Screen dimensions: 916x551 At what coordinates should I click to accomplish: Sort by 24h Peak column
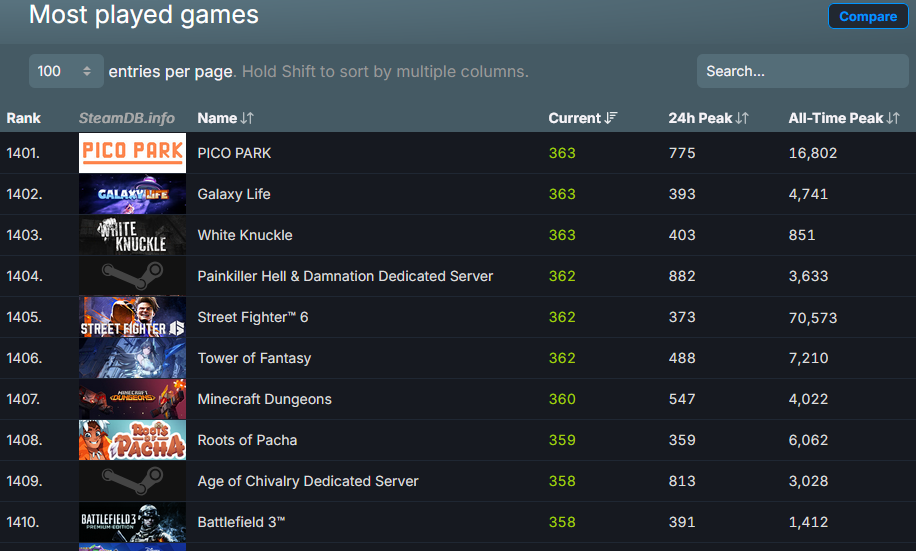pyautogui.click(x=708, y=118)
